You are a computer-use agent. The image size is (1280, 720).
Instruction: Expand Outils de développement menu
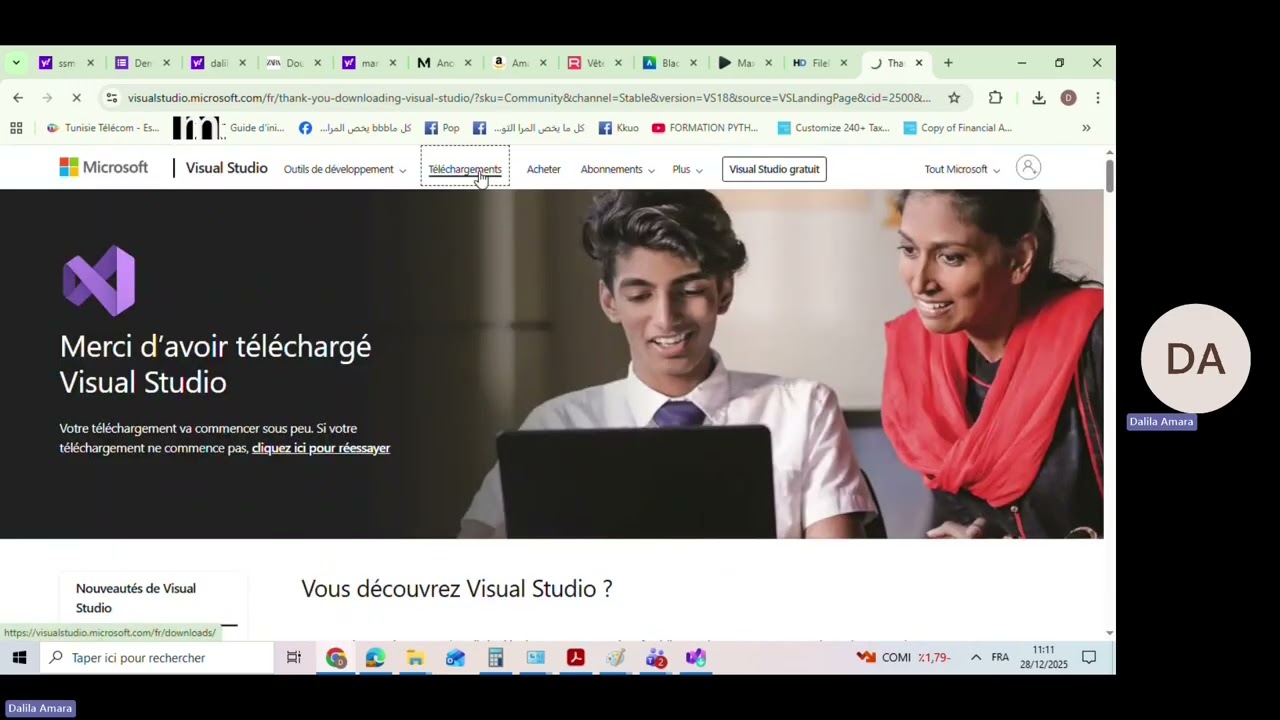[345, 169]
